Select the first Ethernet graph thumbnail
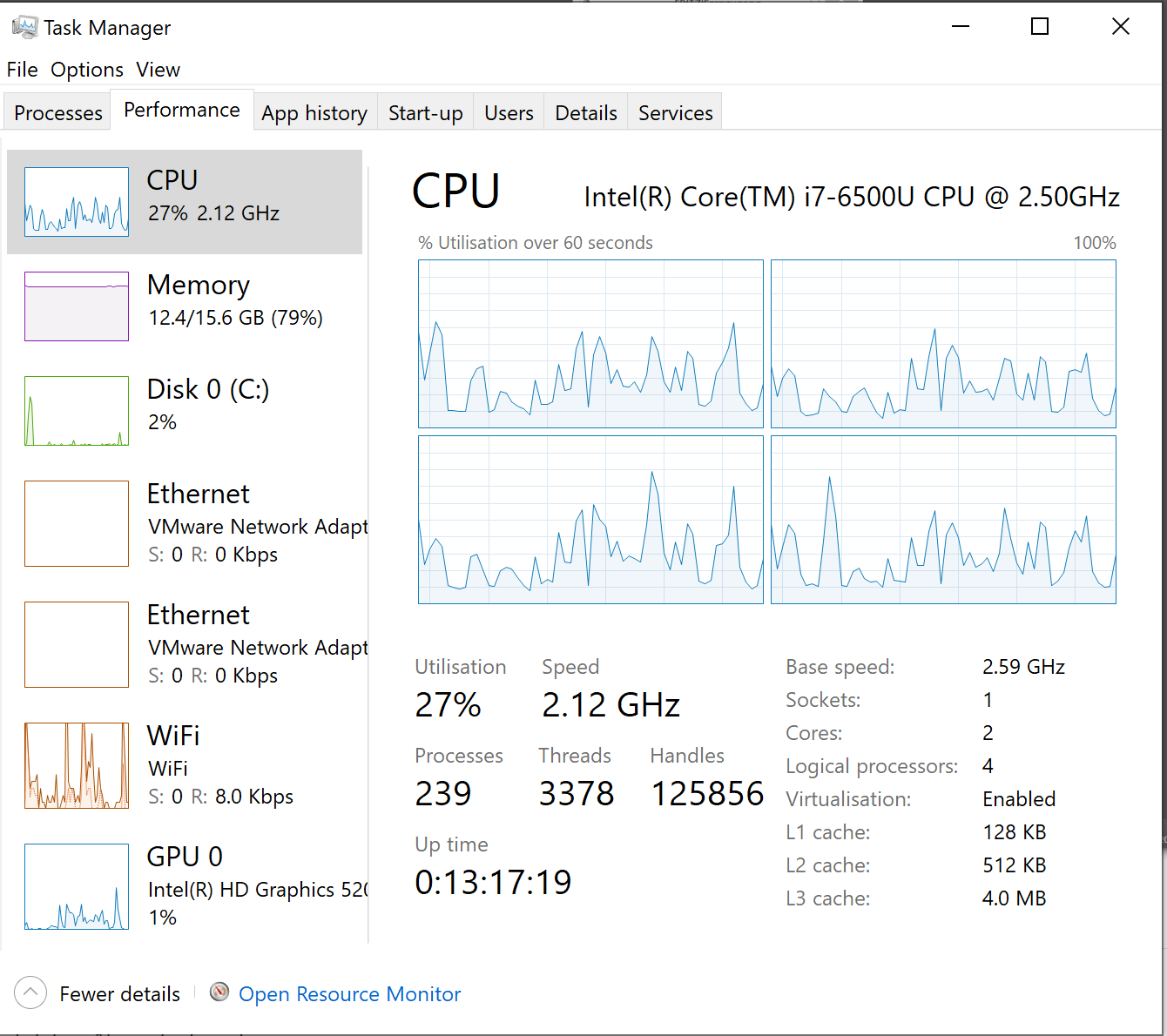Viewport: 1167px width, 1036px height. [x=77, y=523]
